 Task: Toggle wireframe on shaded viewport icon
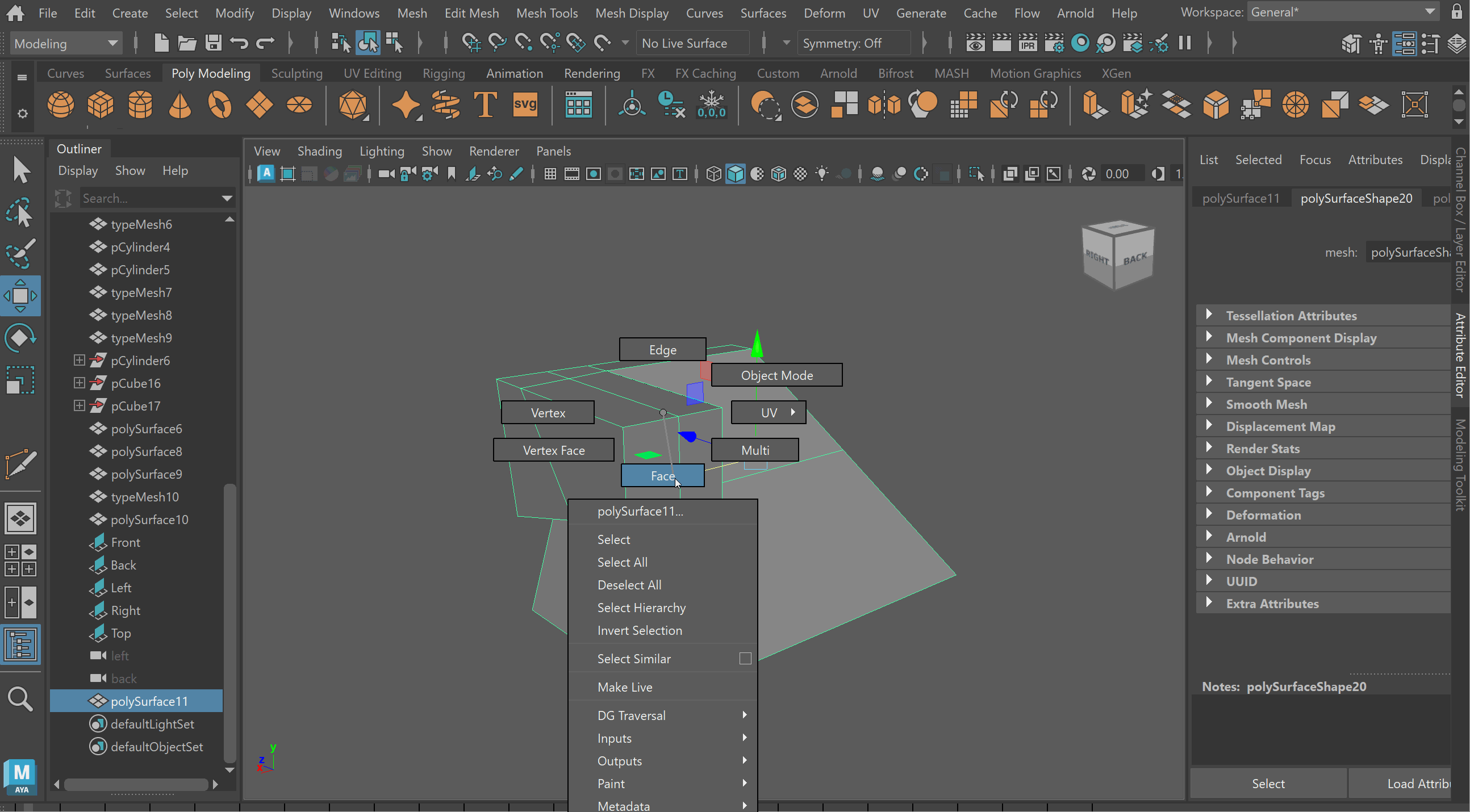click(x=779, y=174)
